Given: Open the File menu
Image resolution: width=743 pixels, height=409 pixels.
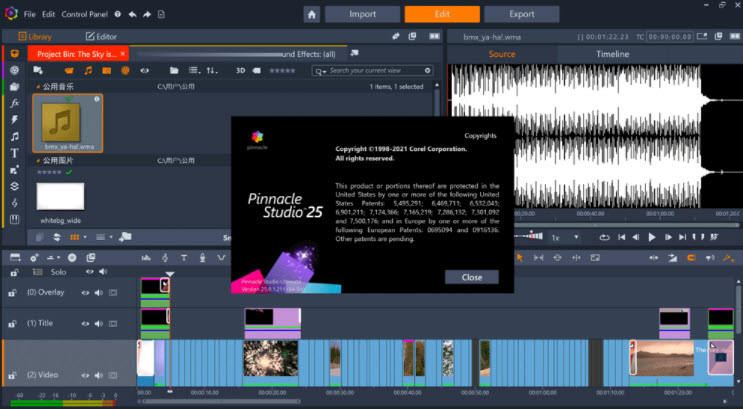Looking at the screenshot, I should pos(30,15).
